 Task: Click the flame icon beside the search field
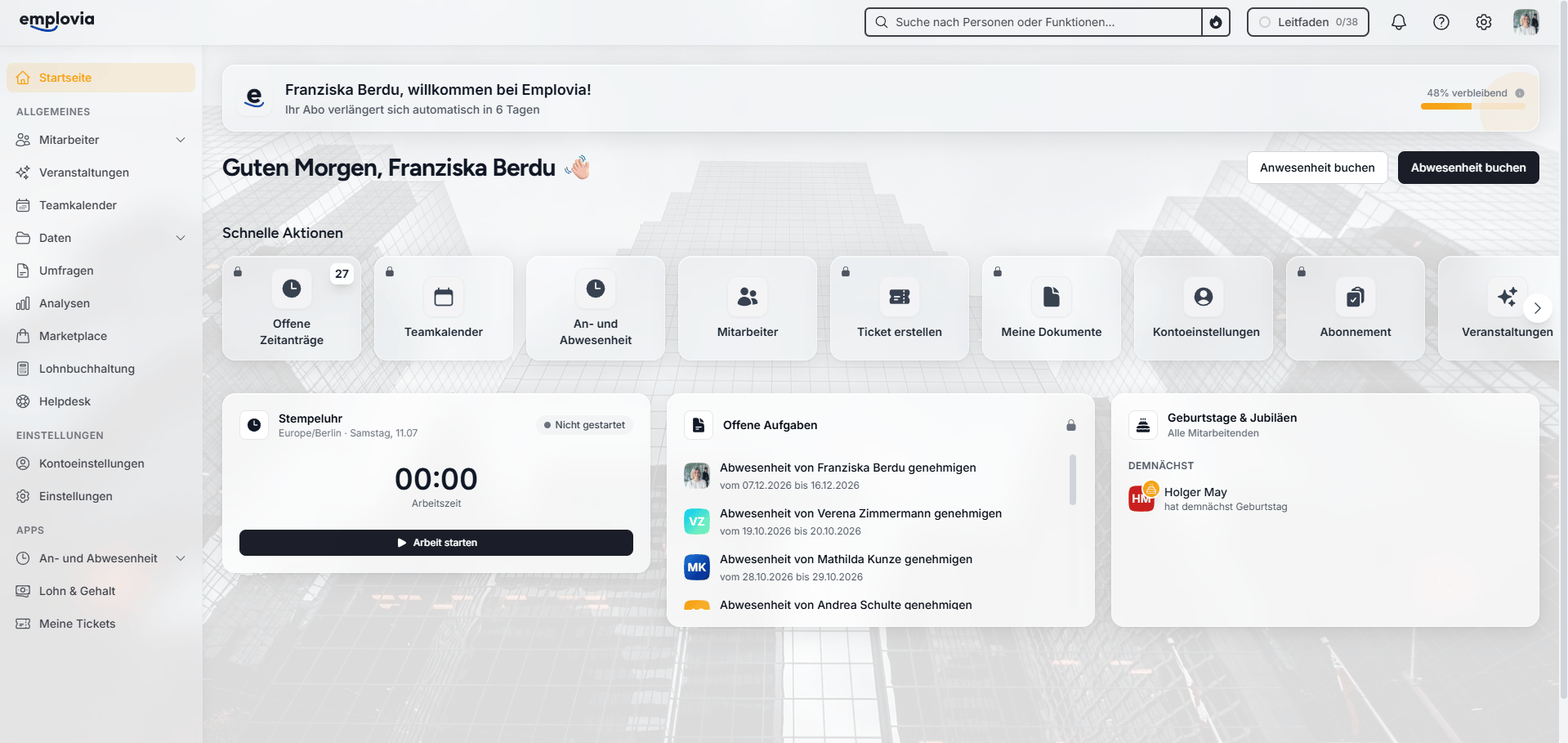(1216, 22)
